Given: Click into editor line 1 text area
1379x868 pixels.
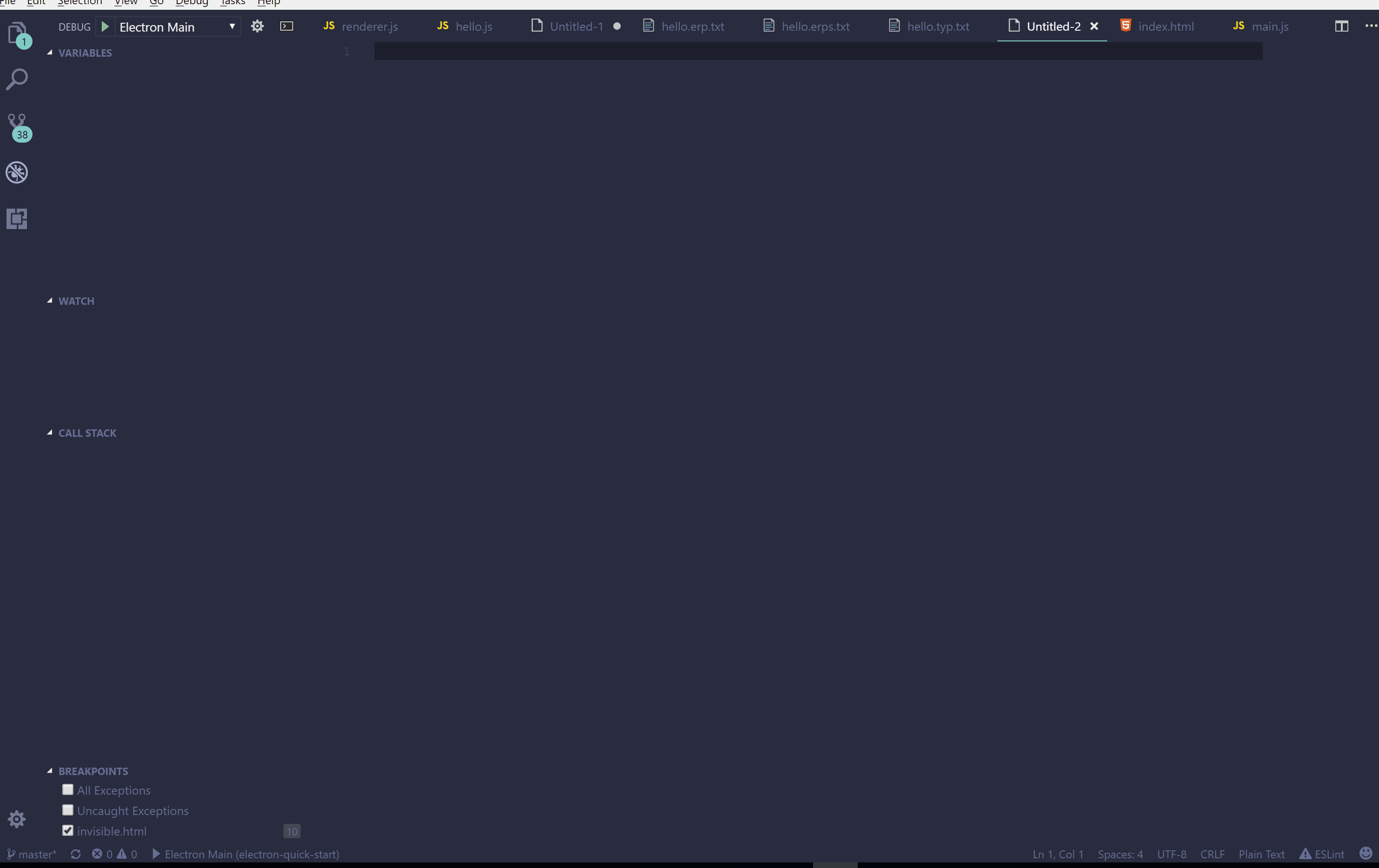Looking at the screenshot, I should pos(802,52).
